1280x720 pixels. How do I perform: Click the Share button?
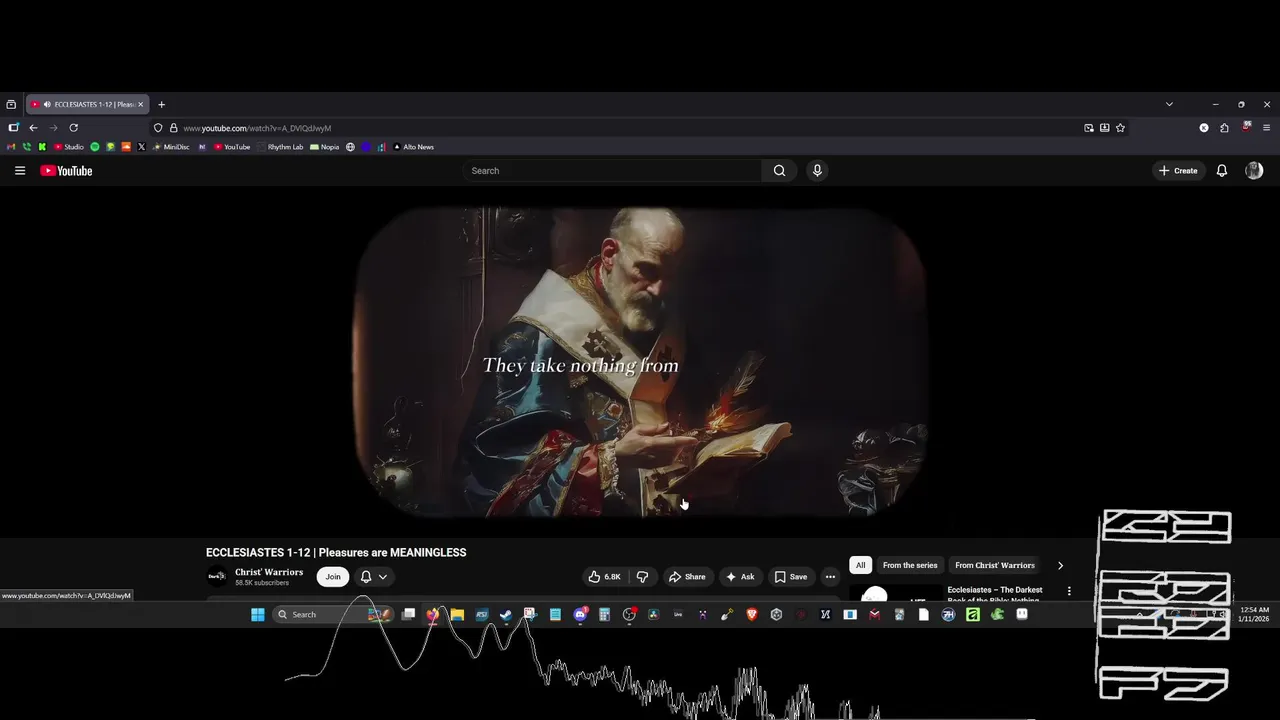click(687, 577)
